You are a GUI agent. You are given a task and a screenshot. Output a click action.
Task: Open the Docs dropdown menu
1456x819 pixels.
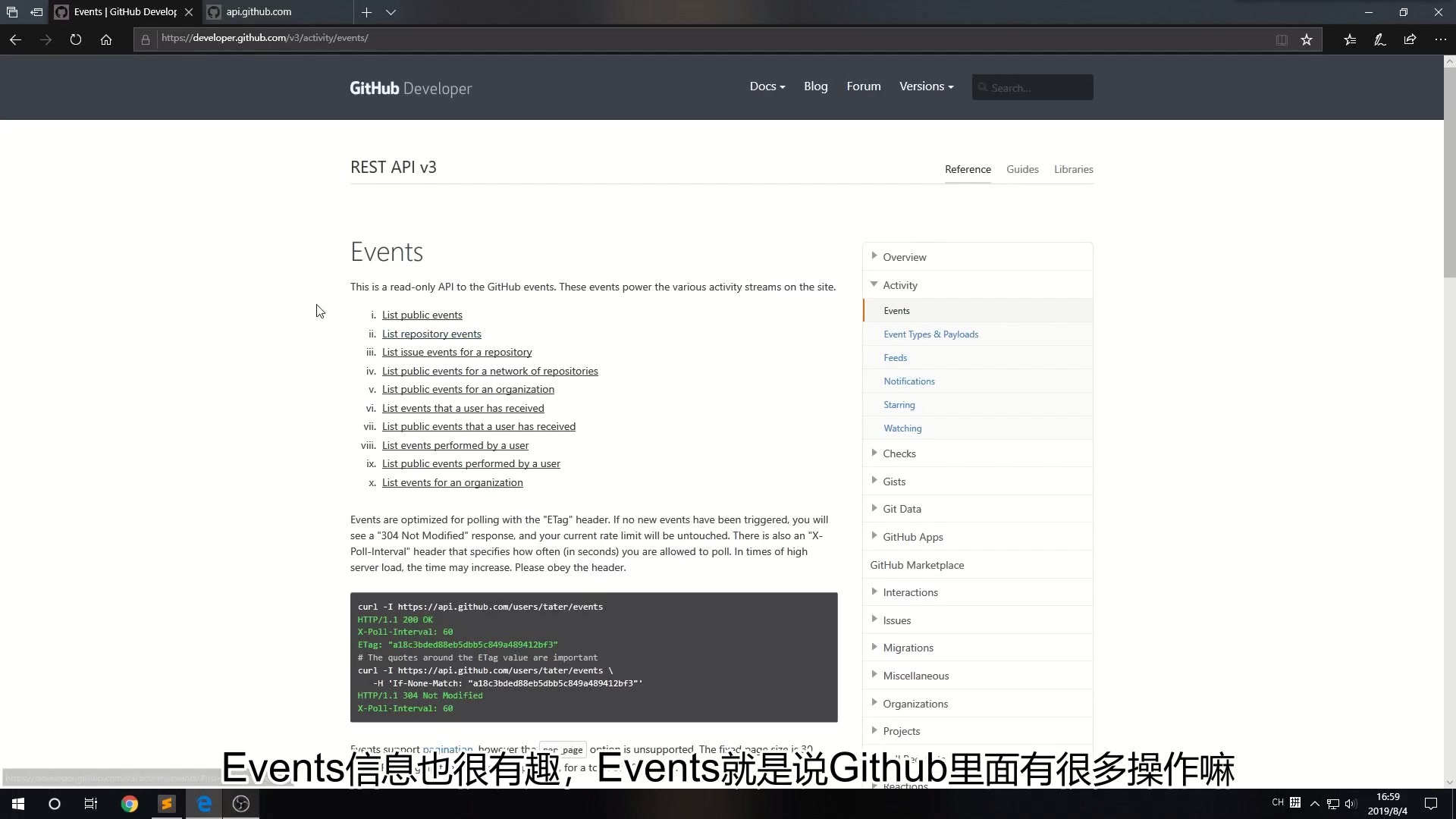[x=767, y=86]
